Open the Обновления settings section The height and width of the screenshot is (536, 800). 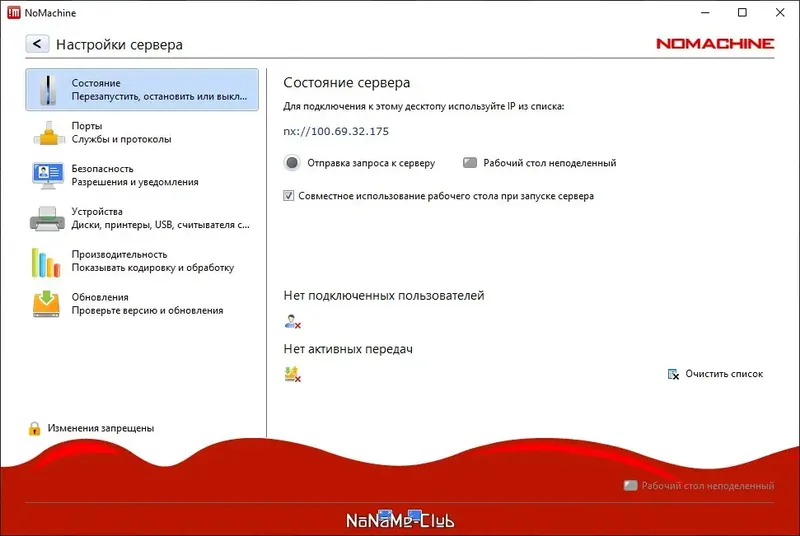click(142, 304)
